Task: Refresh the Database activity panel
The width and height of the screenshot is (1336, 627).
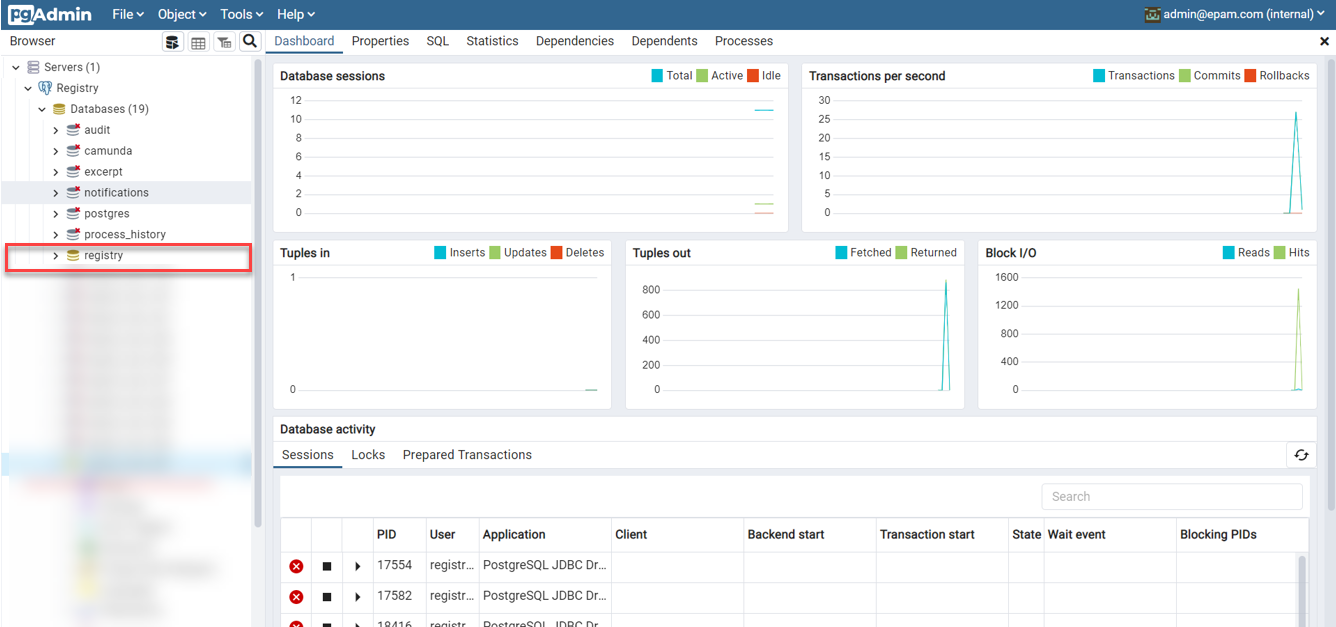Action: 1301,455
